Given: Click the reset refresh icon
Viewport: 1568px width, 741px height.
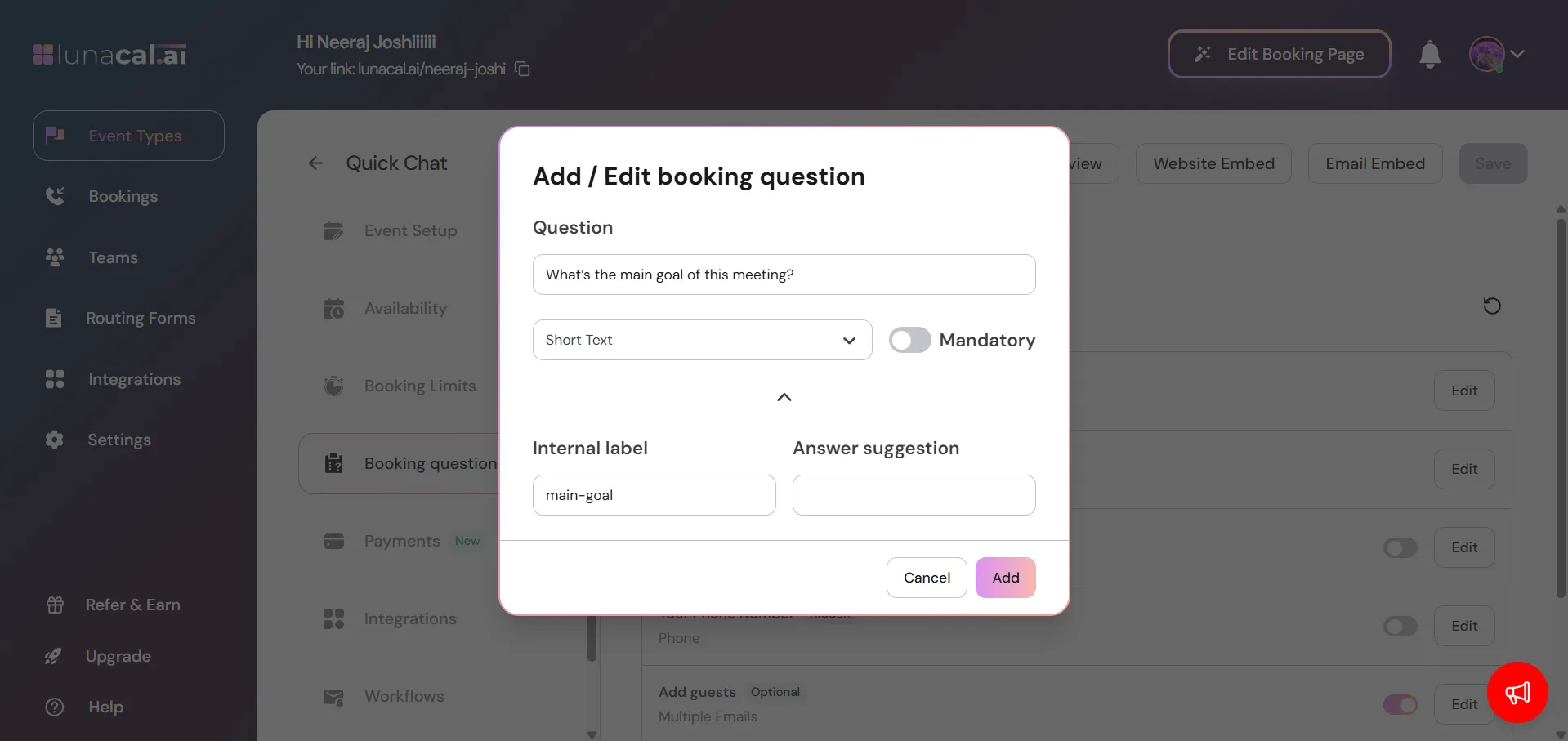Looking at the screenshot, I should tap(1491, 306).
